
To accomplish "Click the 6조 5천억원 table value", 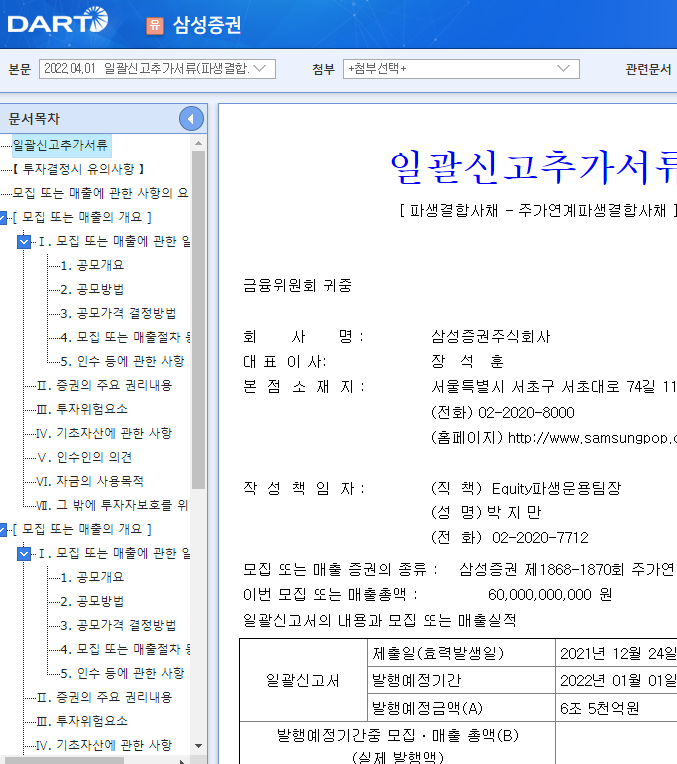I will point(599,708).
